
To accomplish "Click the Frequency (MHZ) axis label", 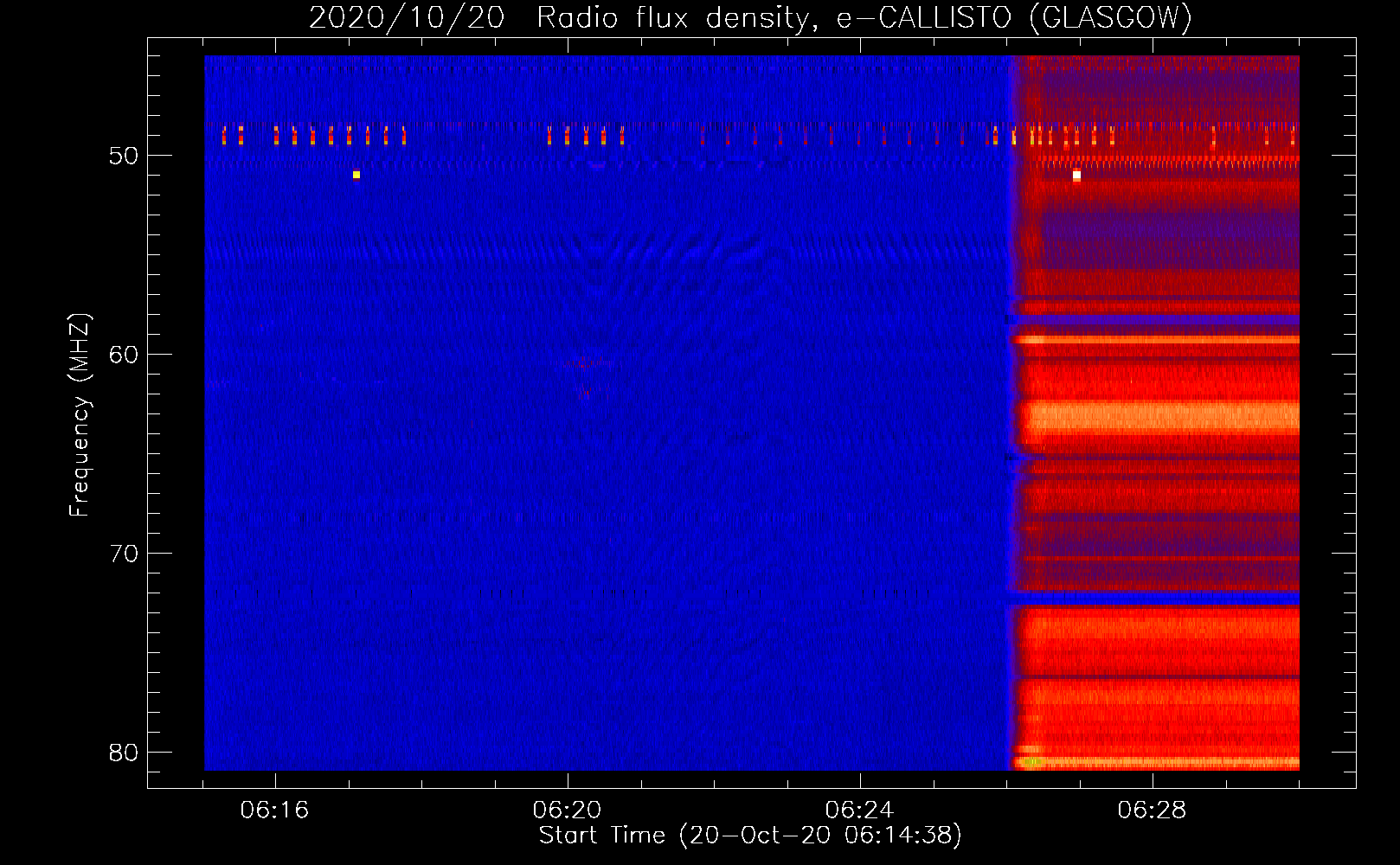I will pos(80,415).
